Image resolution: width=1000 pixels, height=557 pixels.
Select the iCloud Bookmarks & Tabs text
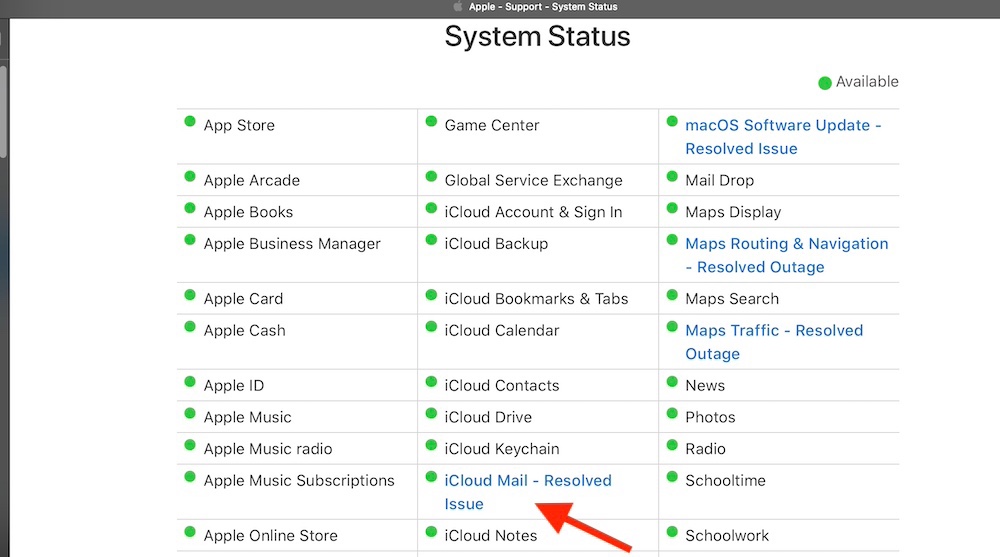[x=536, y=299]
